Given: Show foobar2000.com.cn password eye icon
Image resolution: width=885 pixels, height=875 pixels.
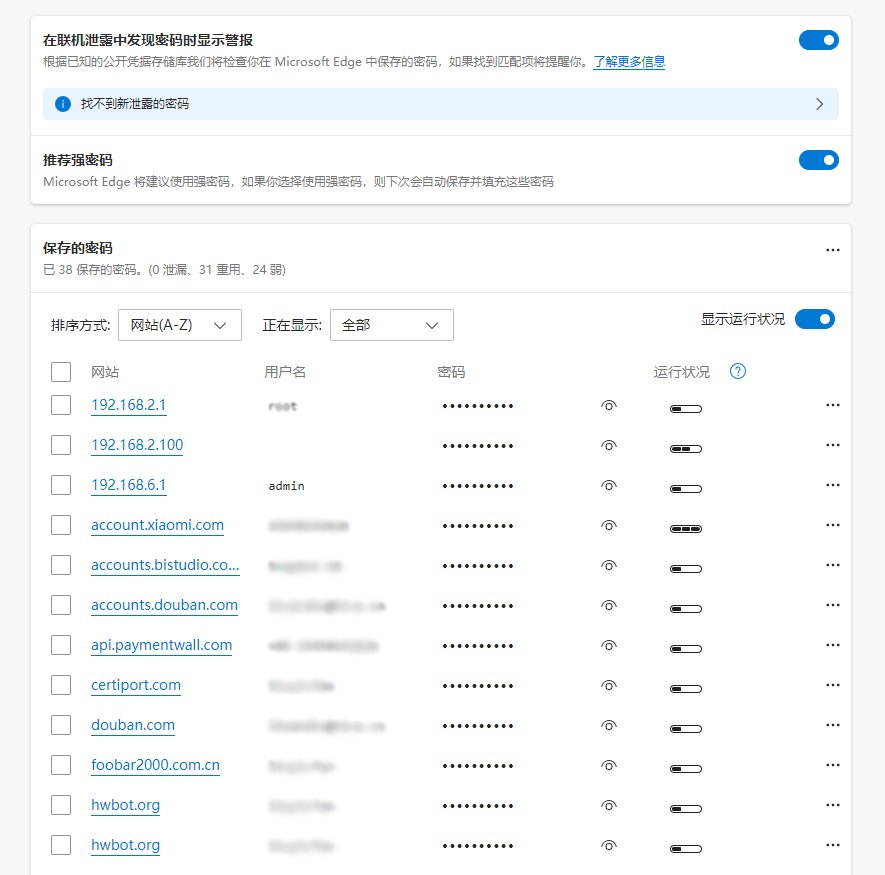Looking at the screenshot, I should tap(608, 766).
